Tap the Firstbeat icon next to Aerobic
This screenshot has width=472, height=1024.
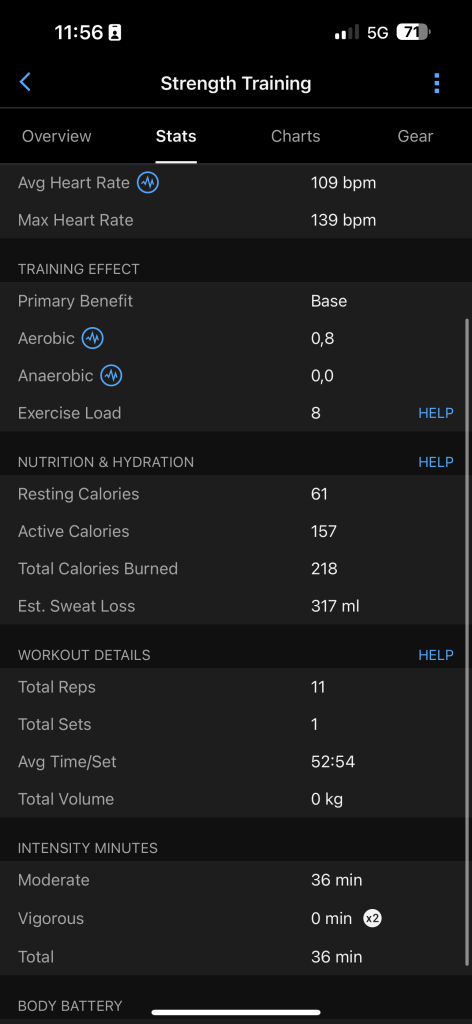[x=93, y=338]
